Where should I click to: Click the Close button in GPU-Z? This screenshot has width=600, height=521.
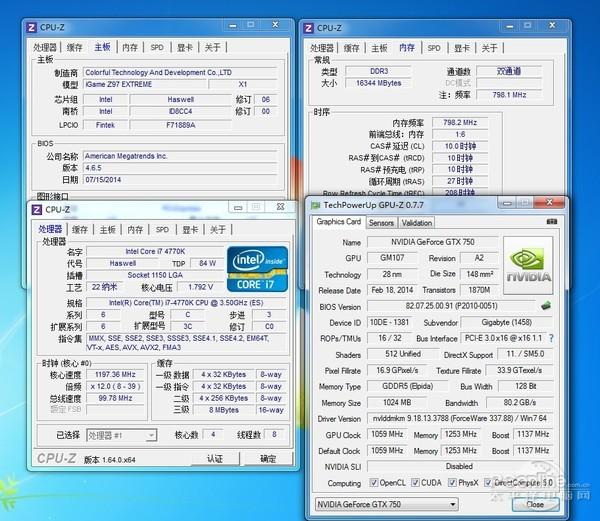tap(535, 504)
